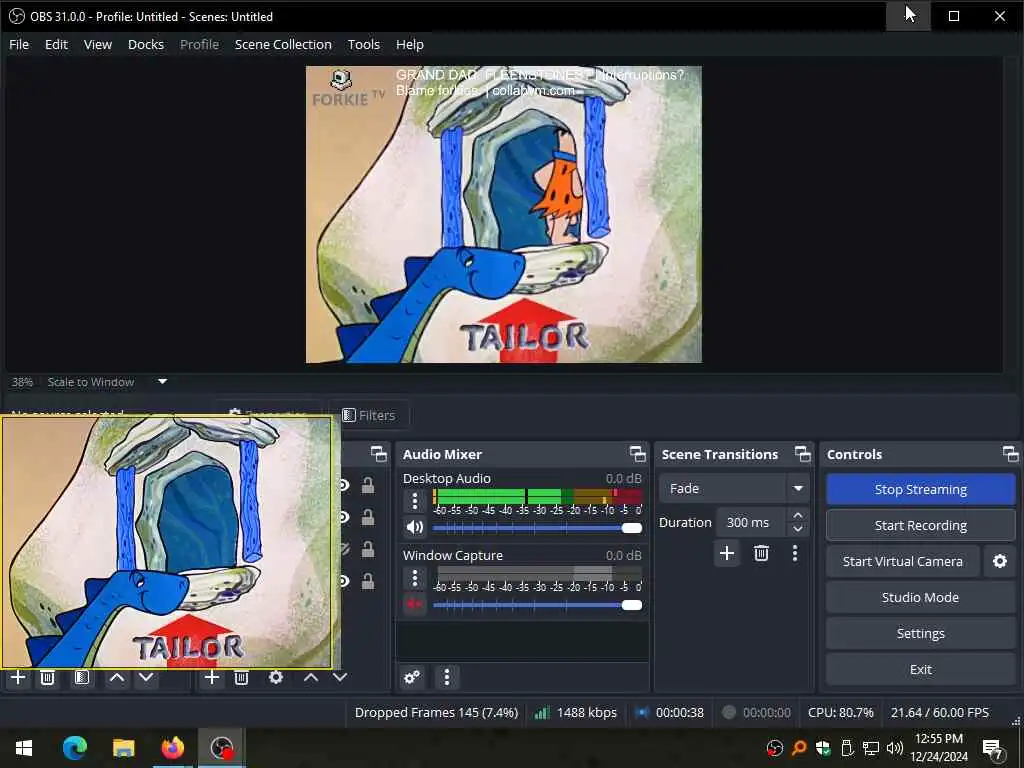Open Windows Security tray icon

pyautogui.click(x=823, y=748)
